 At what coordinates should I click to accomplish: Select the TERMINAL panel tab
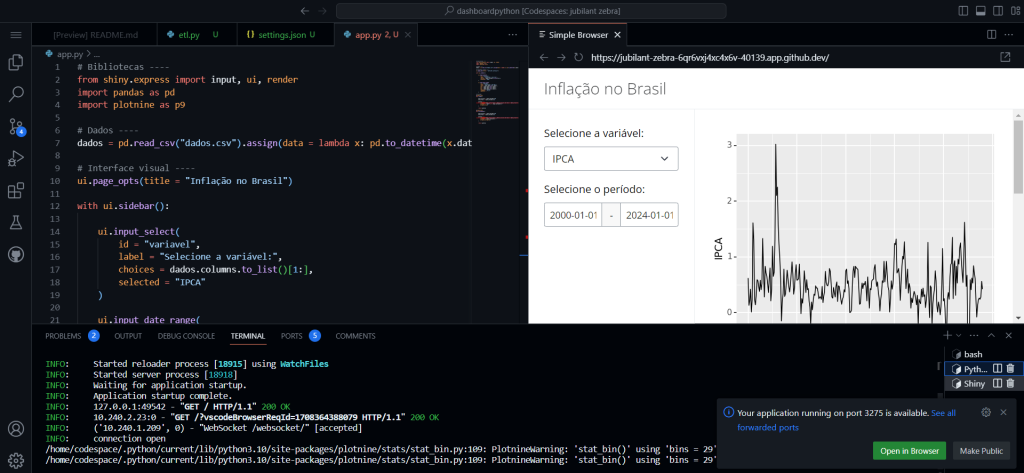(x=248, y=336)
